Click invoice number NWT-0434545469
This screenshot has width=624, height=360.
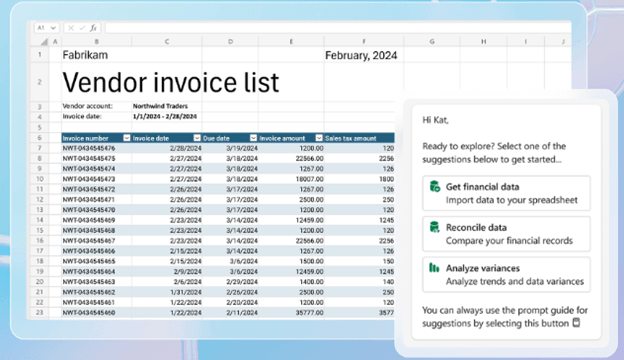(89, 220)
